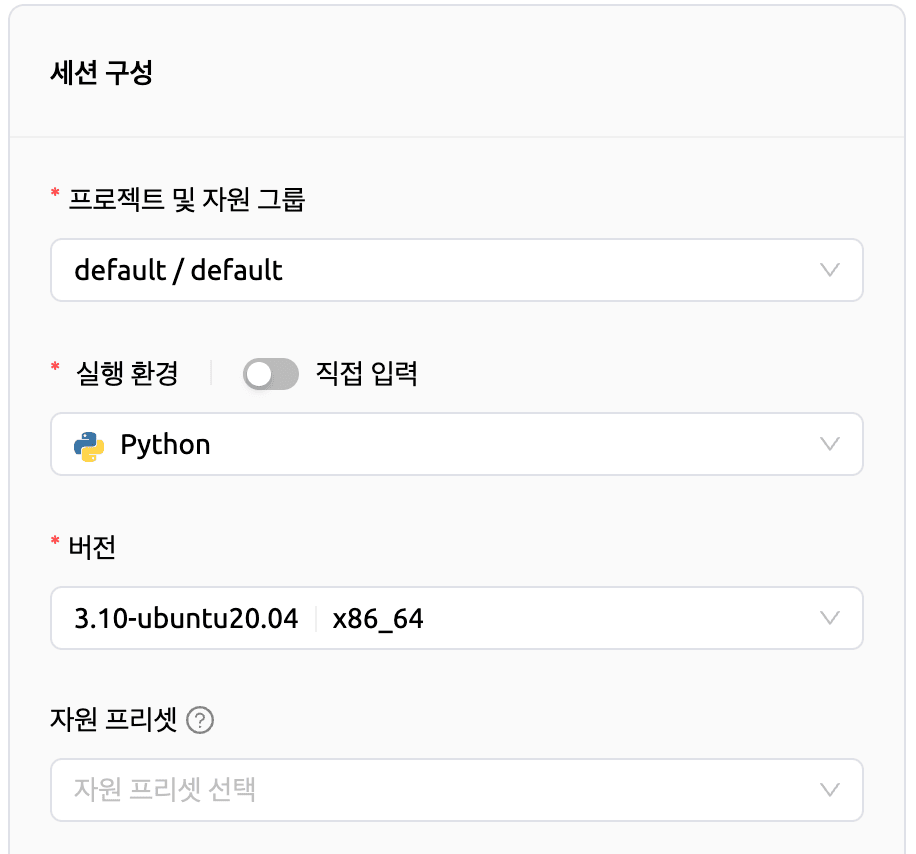The height and width of the screenshot is (854, 916).
Task: Click the chevron on the 버전 selector
Action: 830,618
